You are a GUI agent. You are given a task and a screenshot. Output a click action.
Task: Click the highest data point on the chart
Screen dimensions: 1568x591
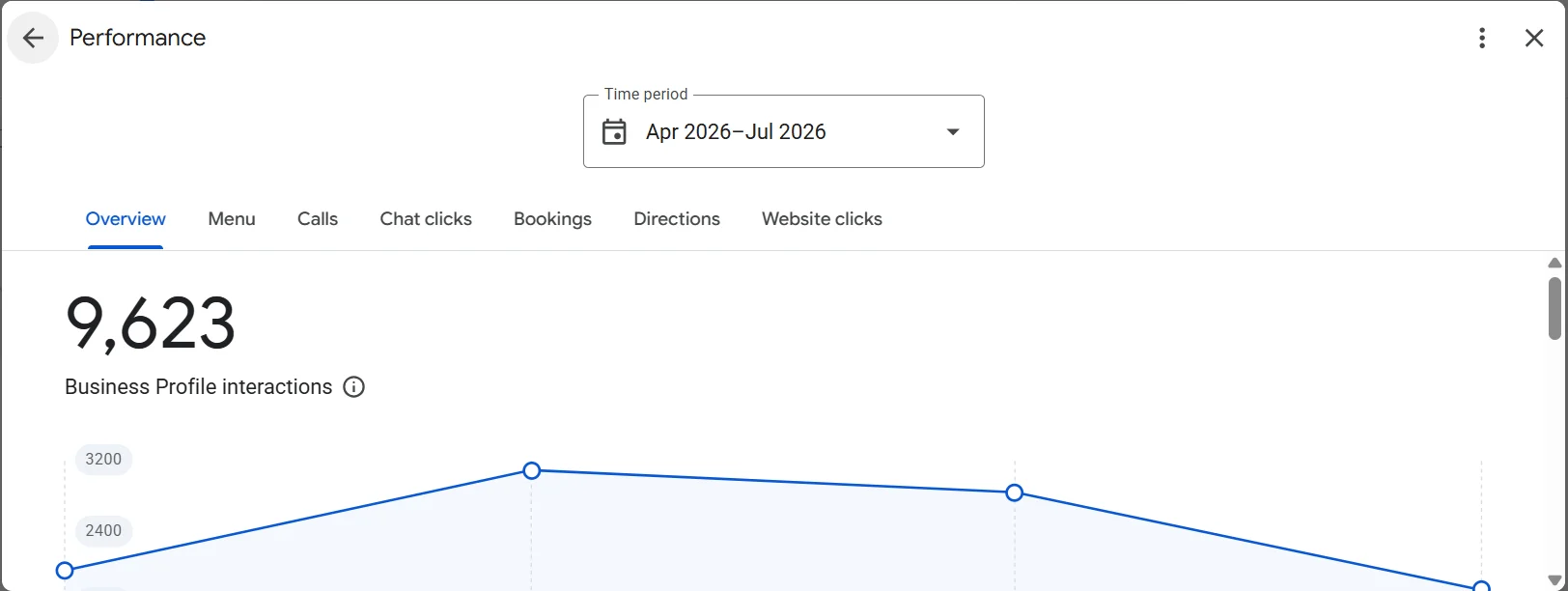pyautogui.click(x=532, y=470)
